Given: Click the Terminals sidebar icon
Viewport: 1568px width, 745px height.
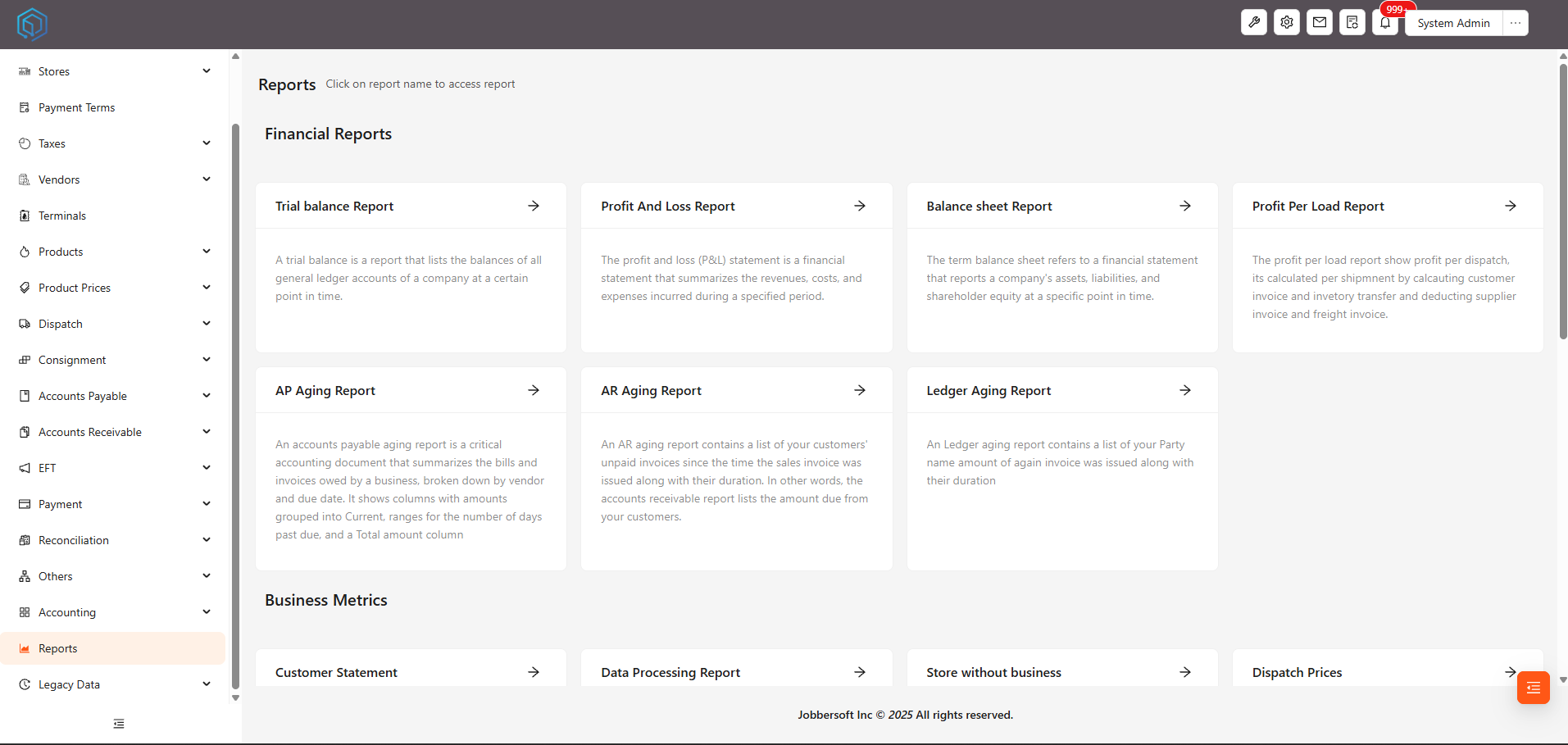Looking at the screenshot, I should click(25, 216).
